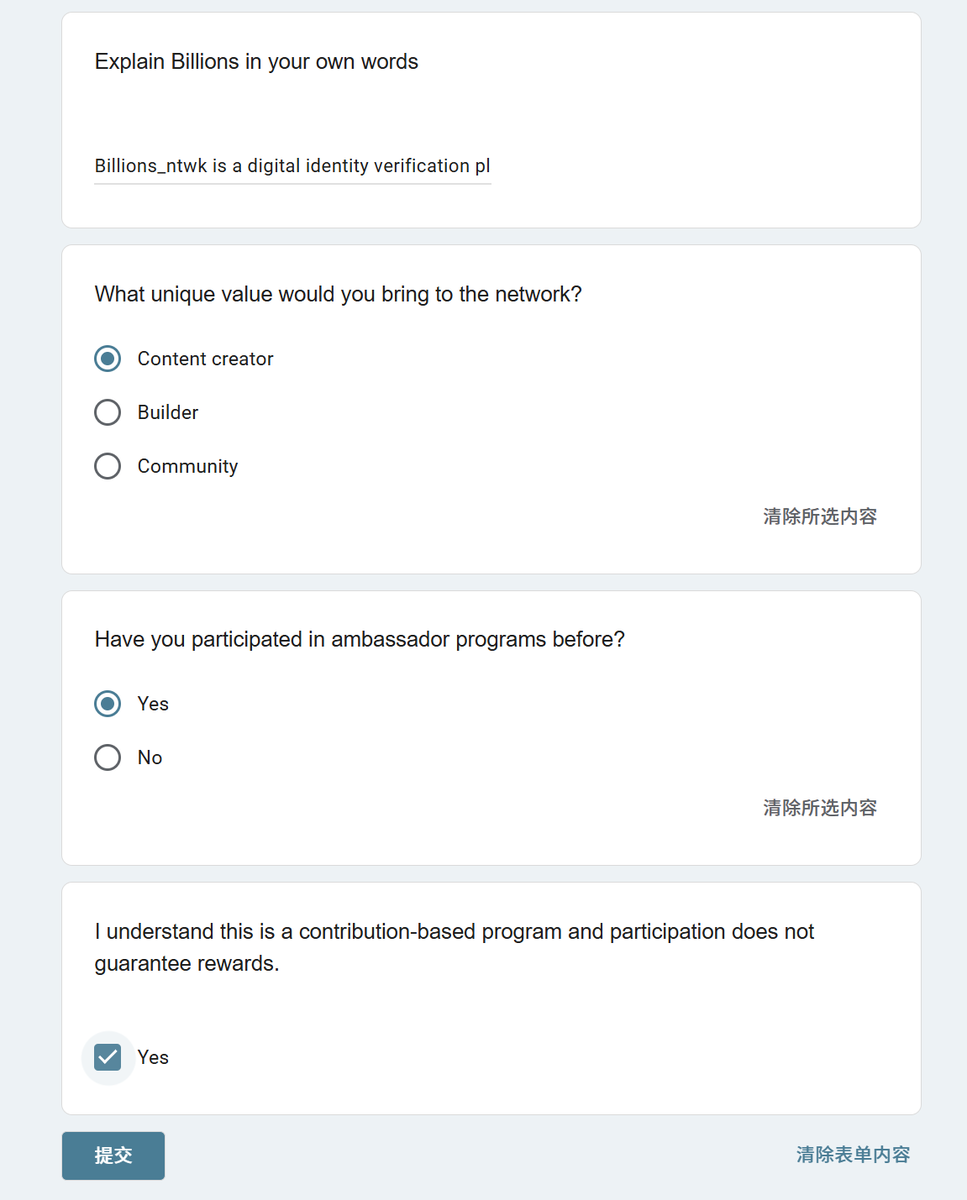Click the 'Builder' label text

(168, 413)
